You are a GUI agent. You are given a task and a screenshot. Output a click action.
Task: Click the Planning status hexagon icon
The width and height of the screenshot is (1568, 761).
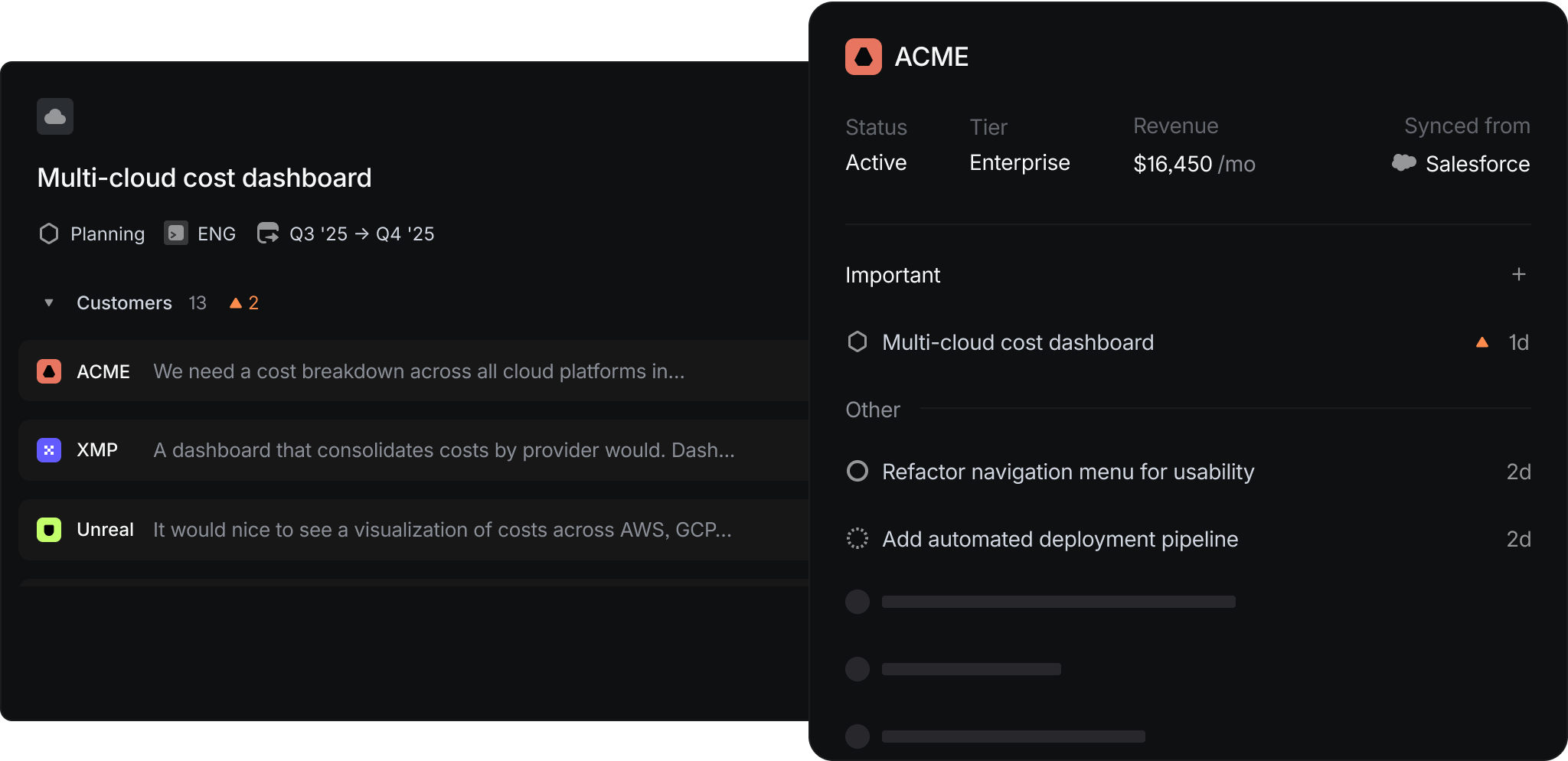point(49,234)
